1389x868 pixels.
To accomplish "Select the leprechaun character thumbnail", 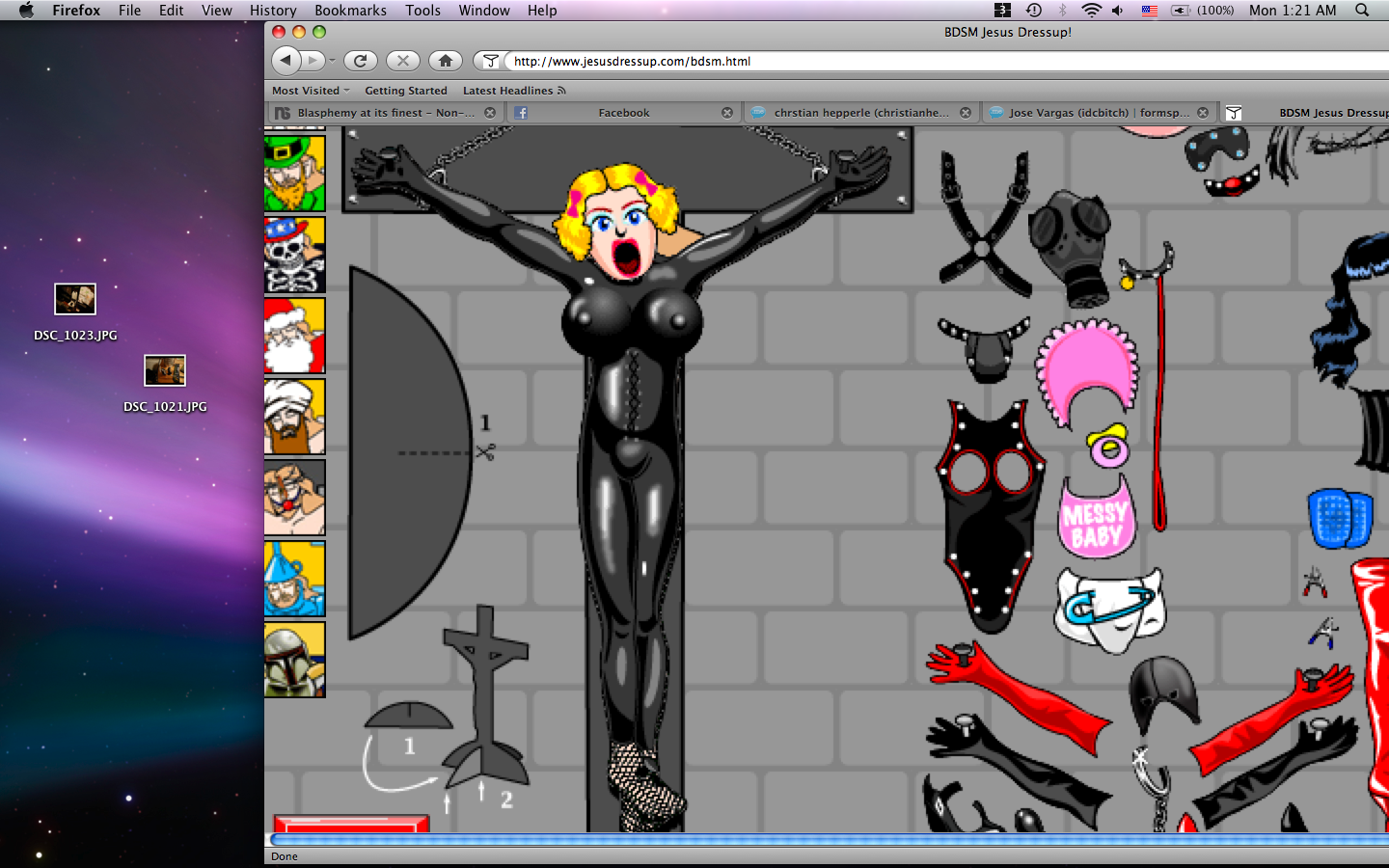I will pyautogui.click(x=294, y=174).
